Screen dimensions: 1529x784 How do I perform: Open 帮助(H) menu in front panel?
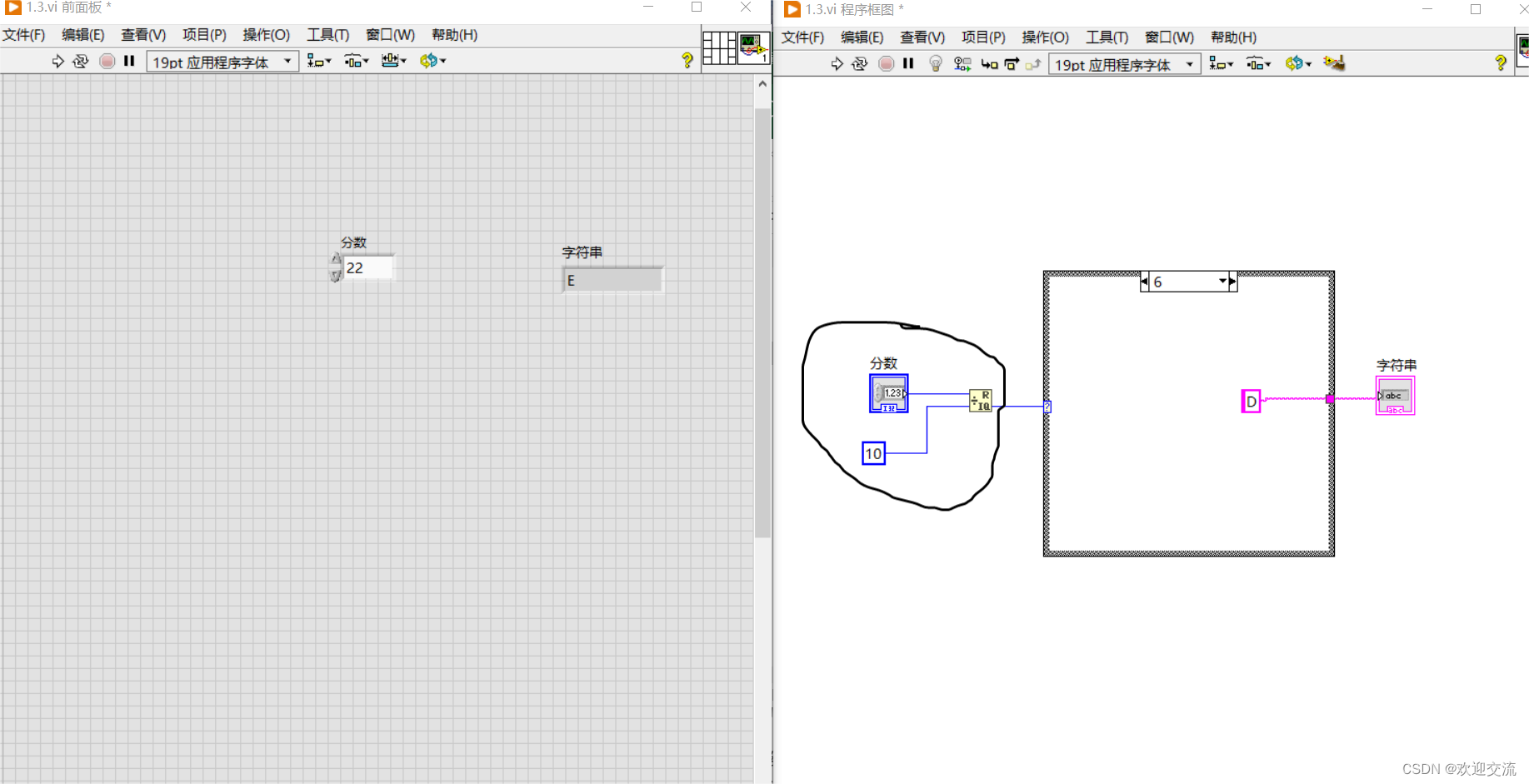[454, 35]
